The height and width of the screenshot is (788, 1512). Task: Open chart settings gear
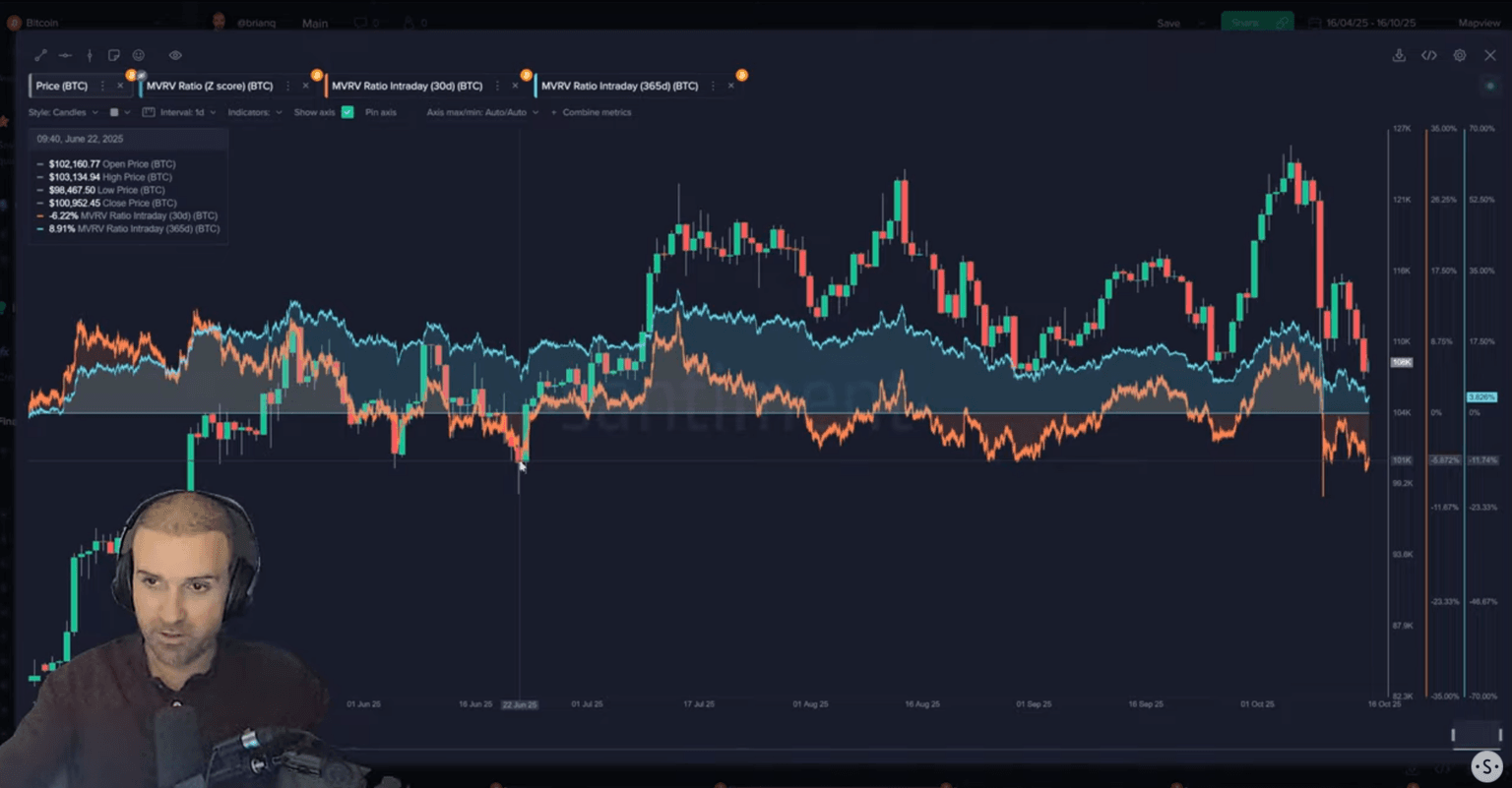click(x=1460, y=56)
